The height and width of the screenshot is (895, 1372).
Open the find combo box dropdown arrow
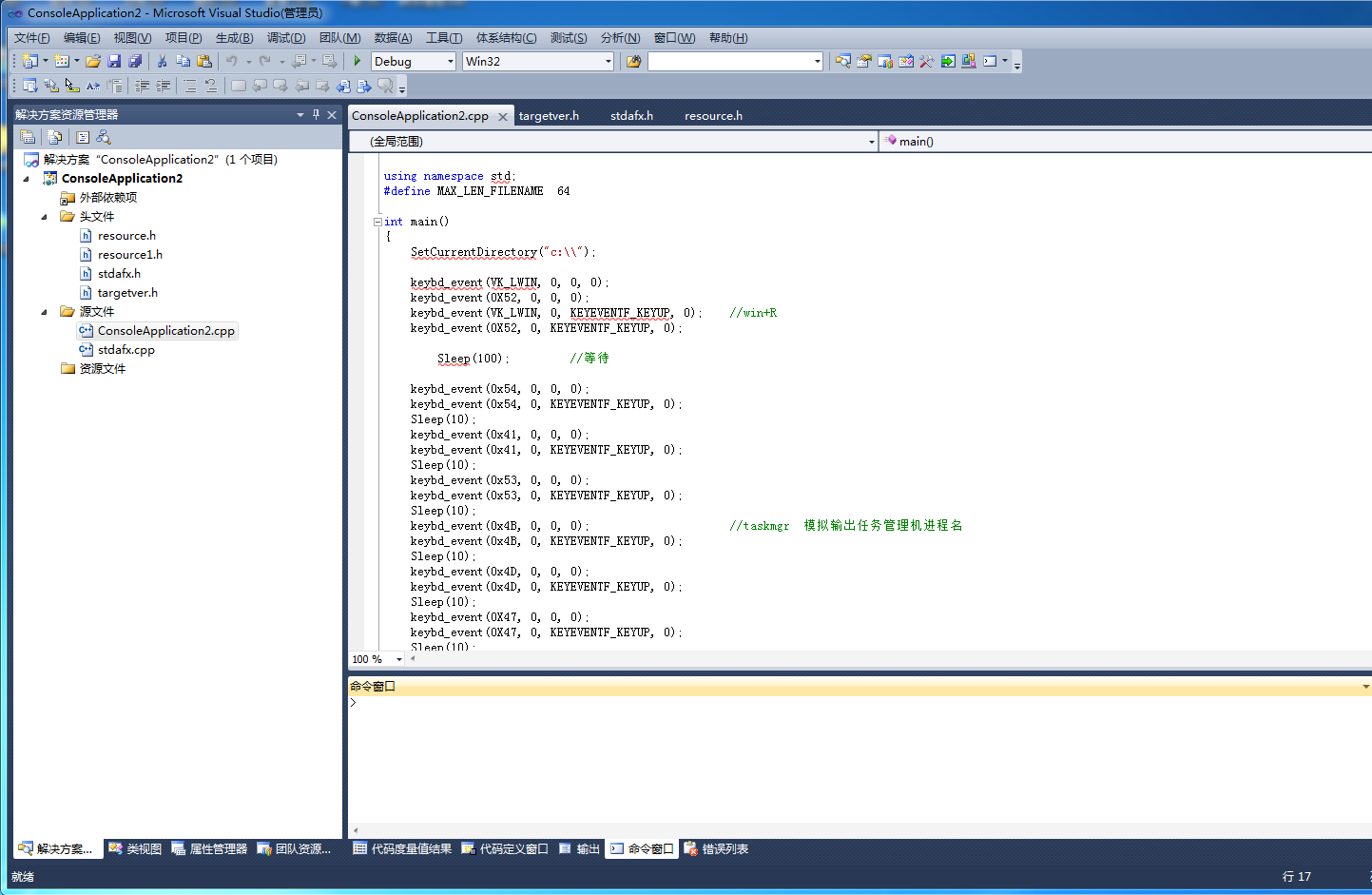(818, 61)
